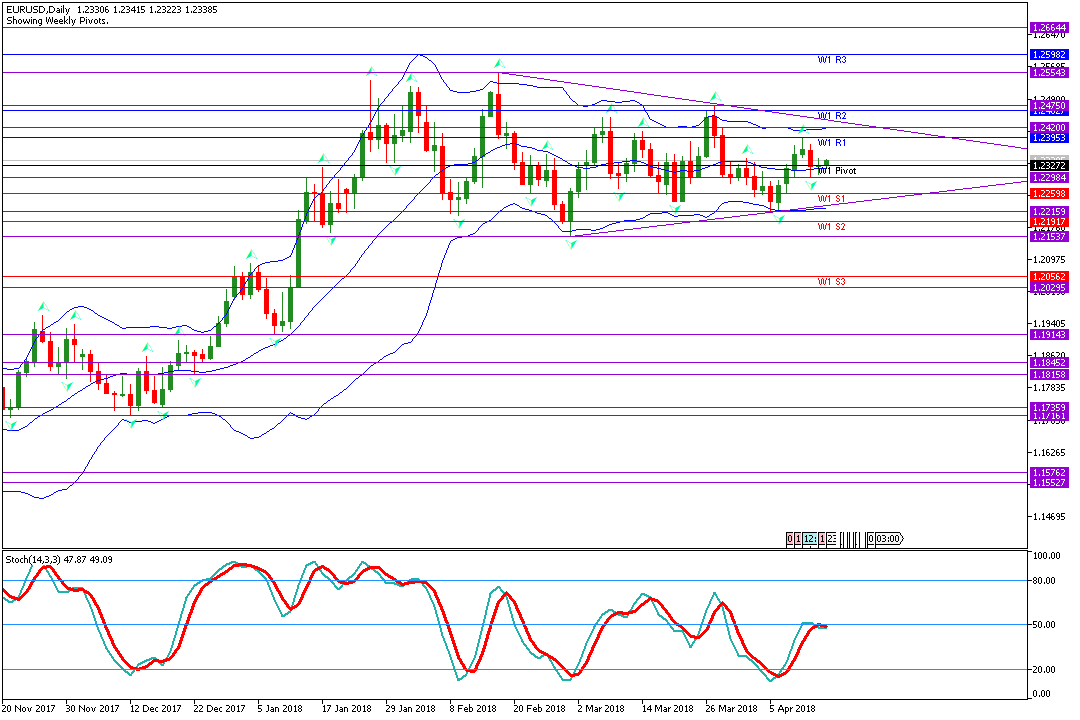Select the EURUSD,Daily chart title
The height and width of the screenshot is (720, 1080).
pos(38,10)
